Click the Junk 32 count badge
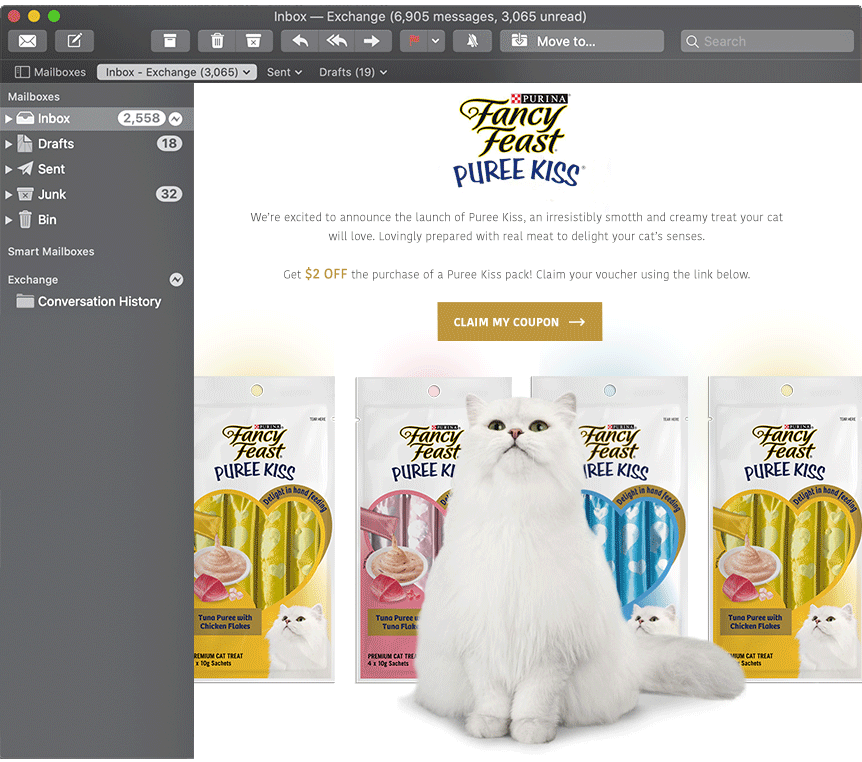 click(169, 194)
